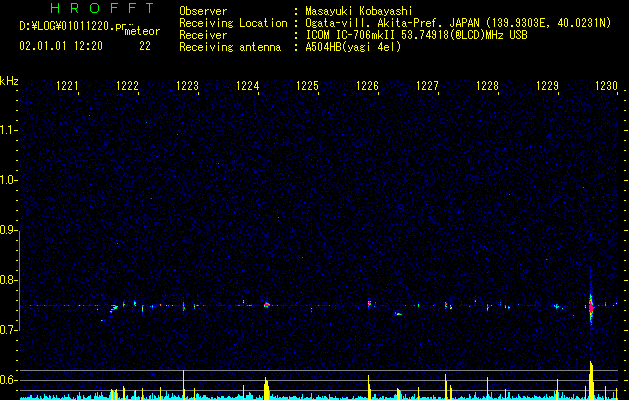Click the "Observer" field label
Viewport: 629px width, 400px height.
pyautogui.click(x=203, y=11)
